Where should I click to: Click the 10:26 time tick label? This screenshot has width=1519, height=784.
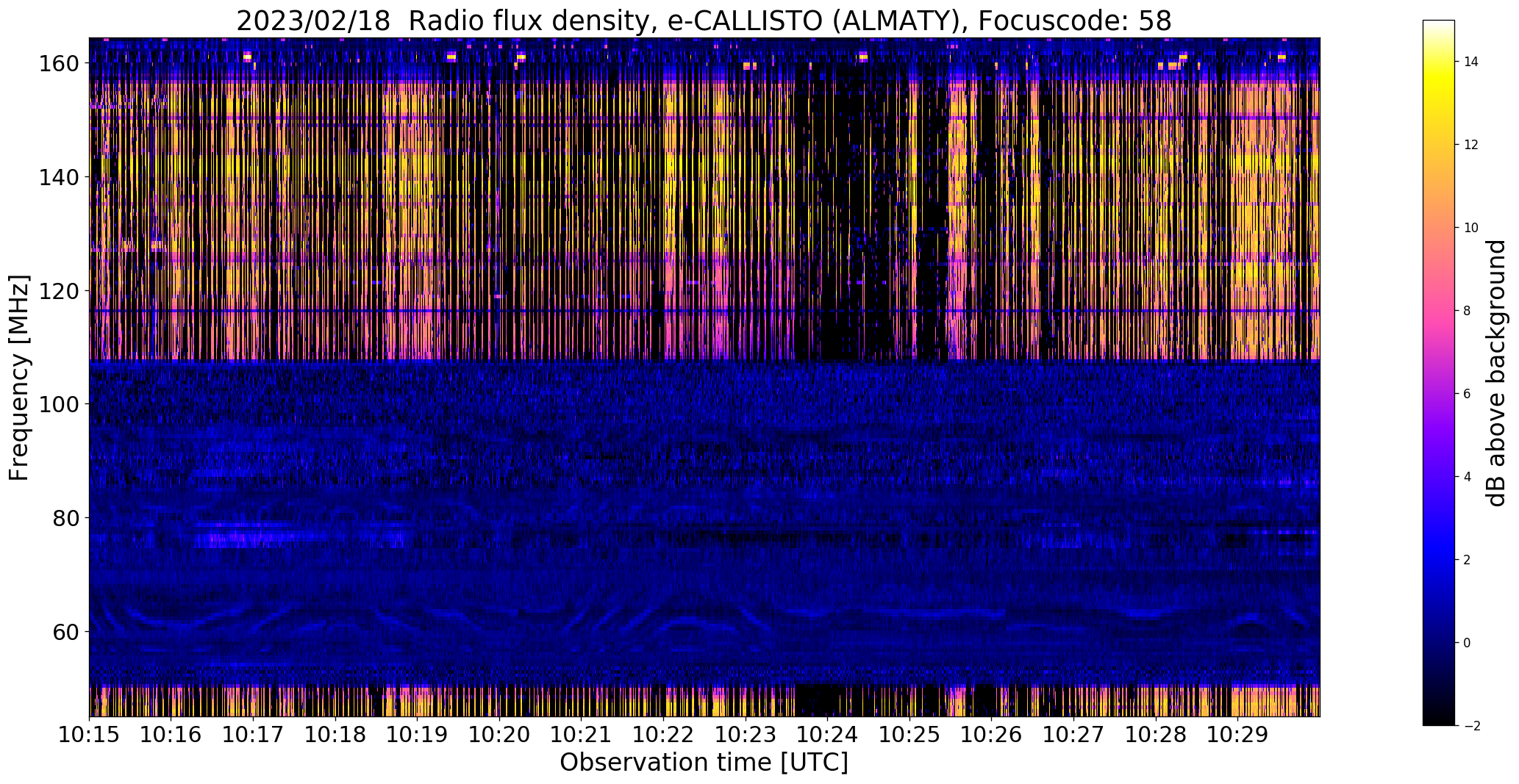coord(991,735)
